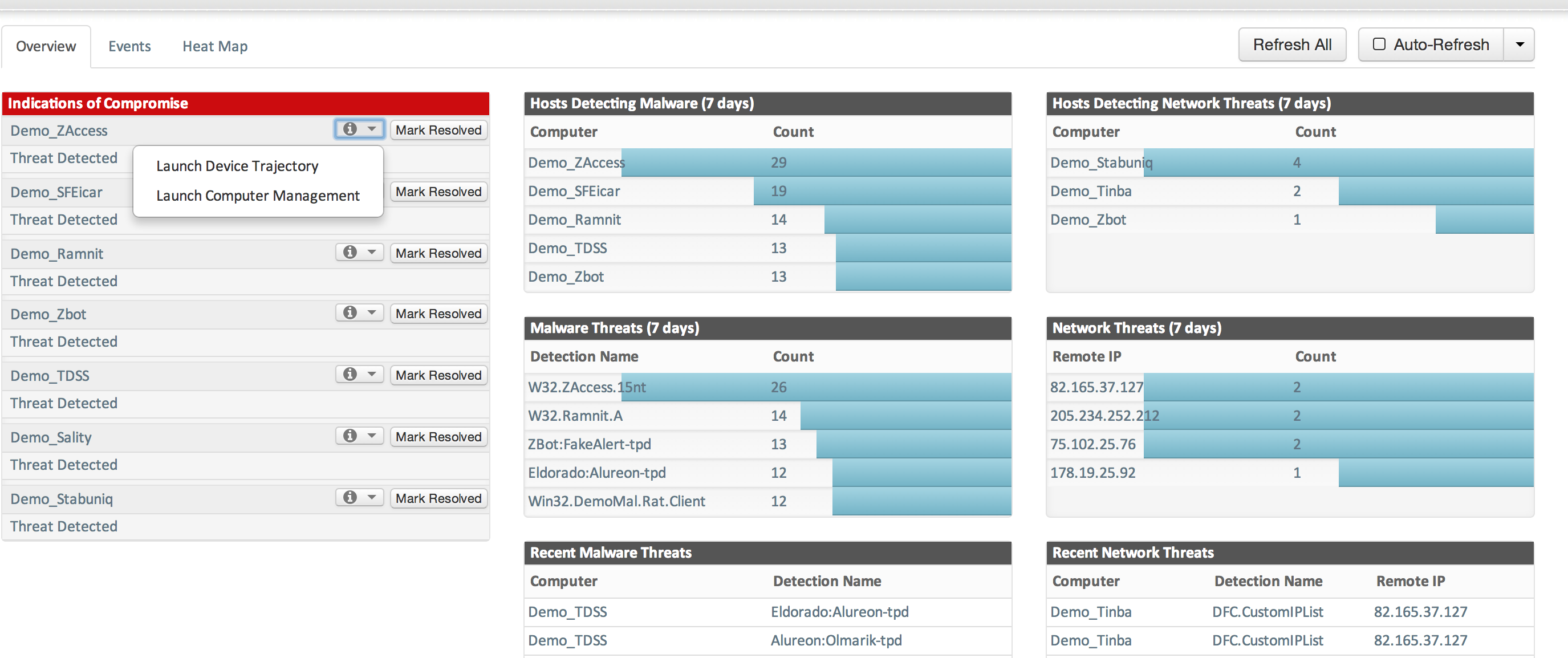
Task: Open the Heat Map tab
Action: [x=215, y=46]
